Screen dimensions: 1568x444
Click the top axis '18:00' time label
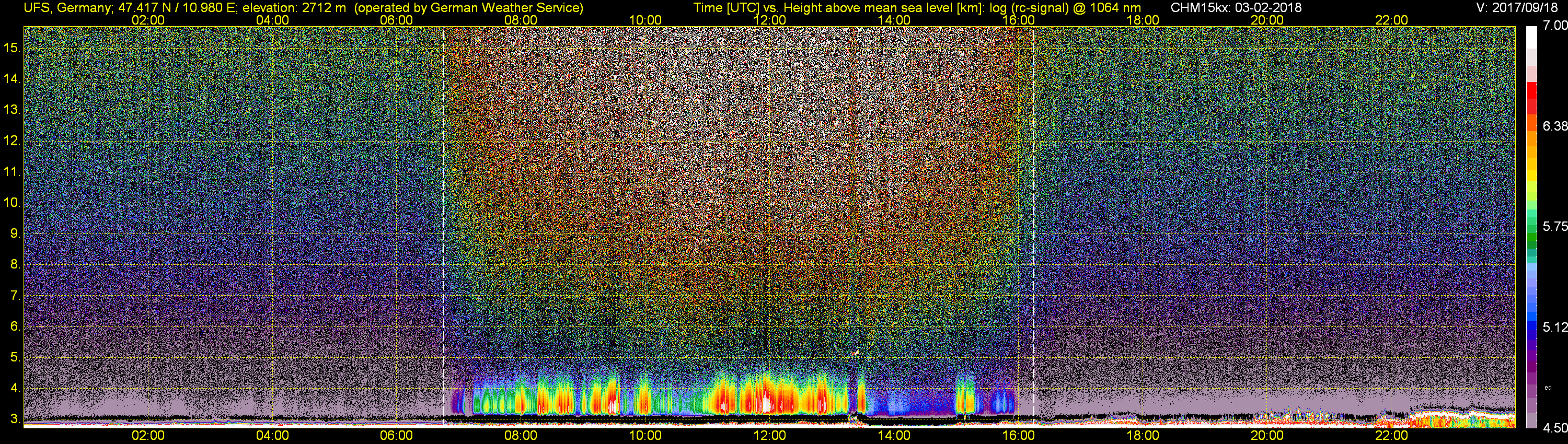tap(1143, 20)
